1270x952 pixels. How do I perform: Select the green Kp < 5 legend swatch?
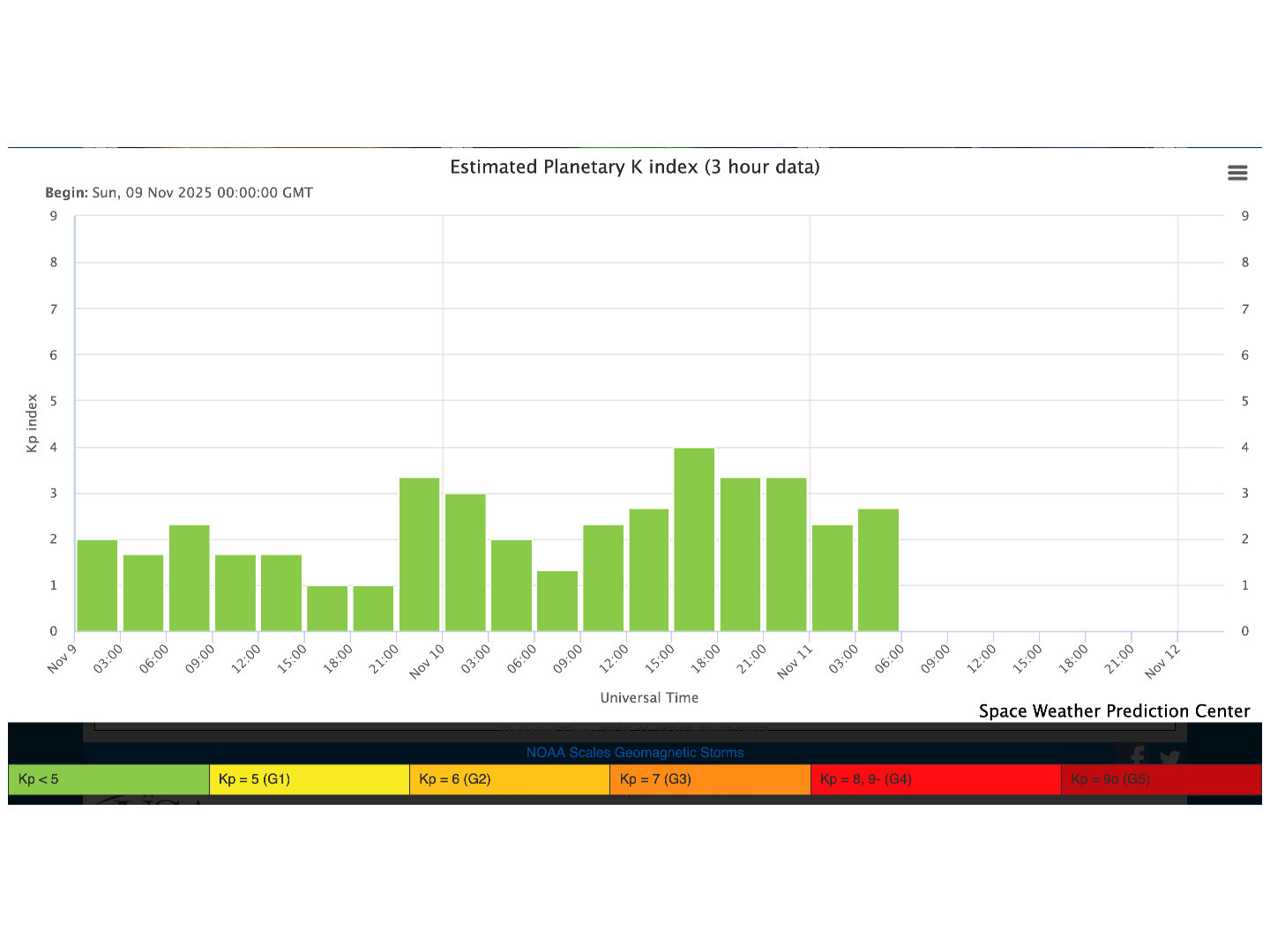108,779
